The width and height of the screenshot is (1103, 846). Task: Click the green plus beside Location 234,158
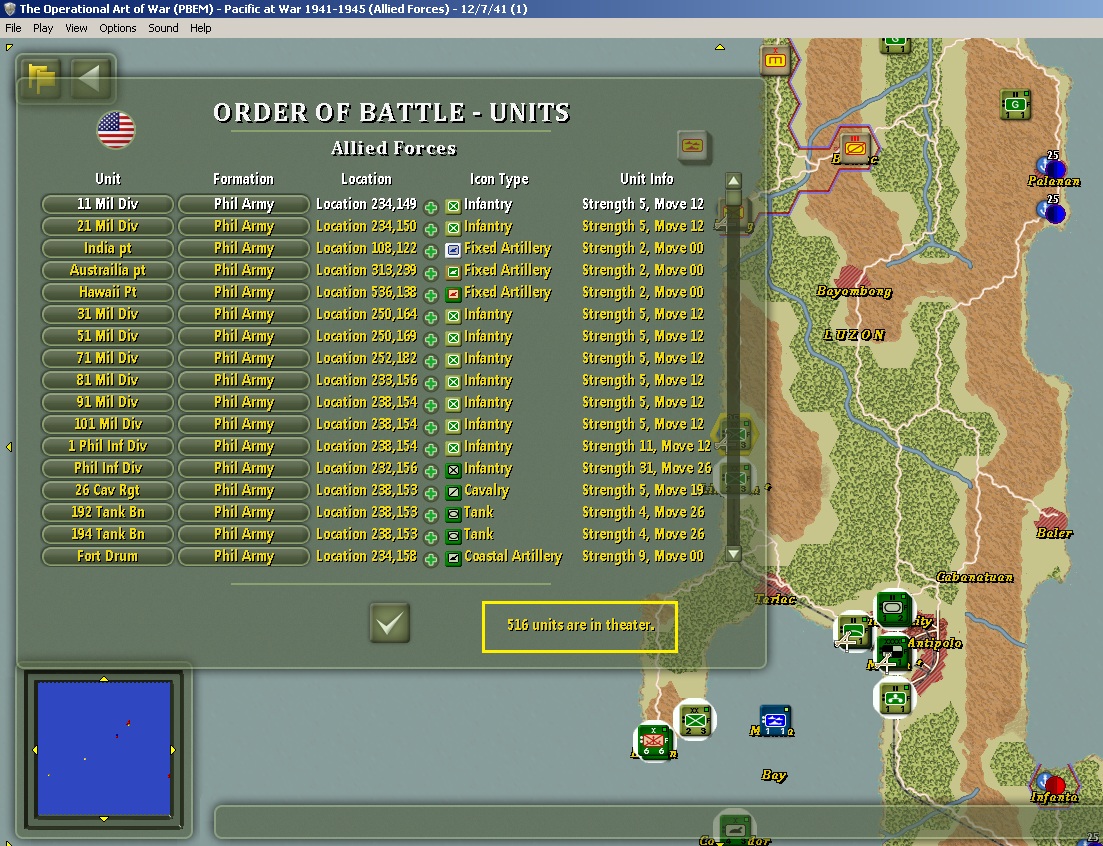pyautogui.click(x=431, y=560)
